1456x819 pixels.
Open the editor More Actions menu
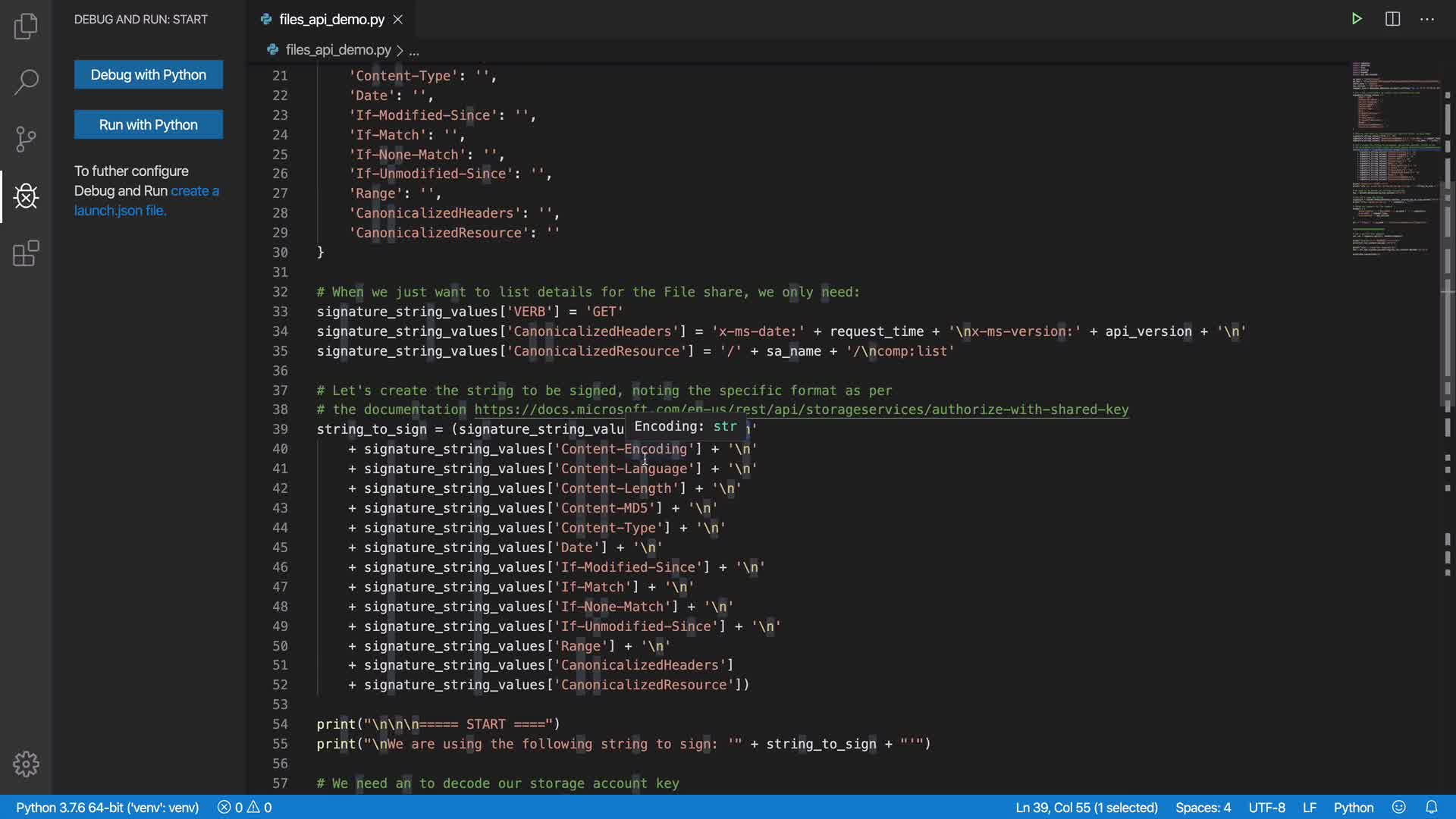click(x=1427, y=19)
